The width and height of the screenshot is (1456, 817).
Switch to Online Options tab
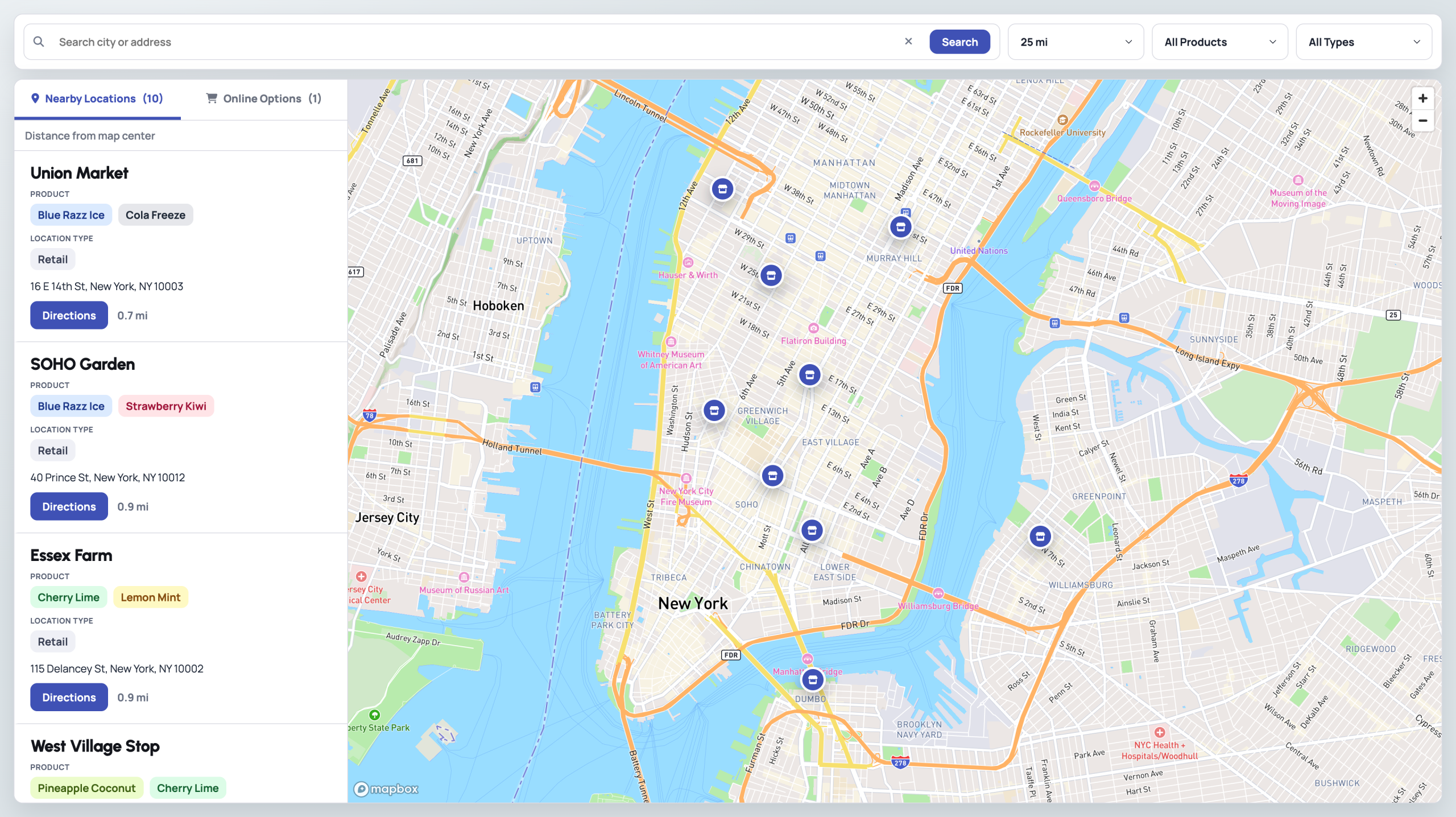(x=263, y=98)
